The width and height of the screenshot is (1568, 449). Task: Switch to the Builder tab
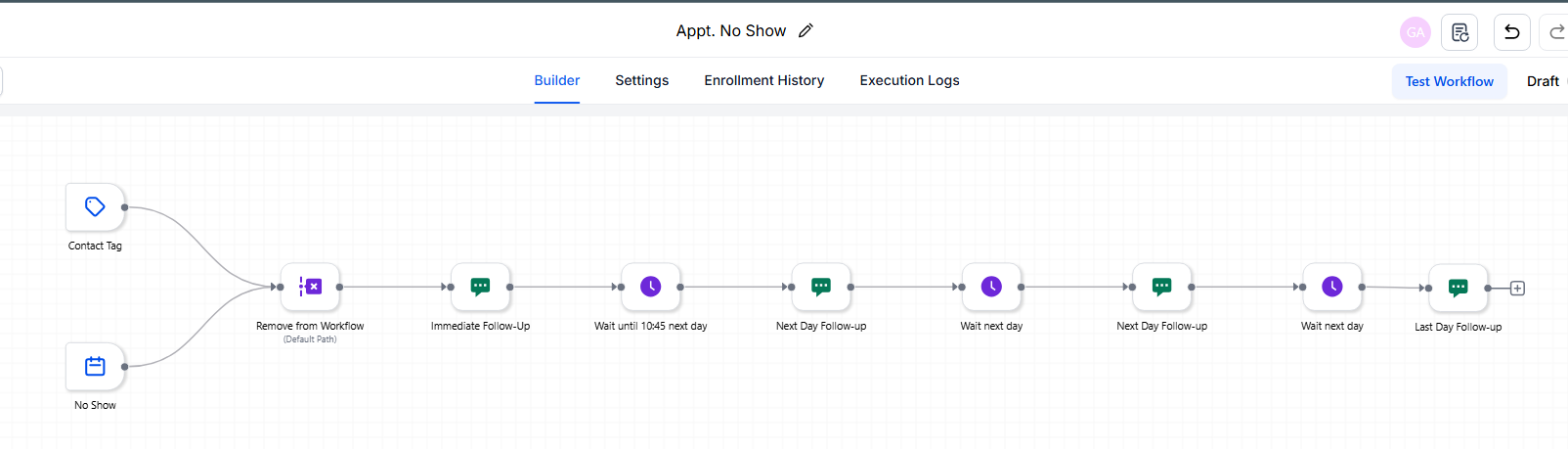coord(557,80)
